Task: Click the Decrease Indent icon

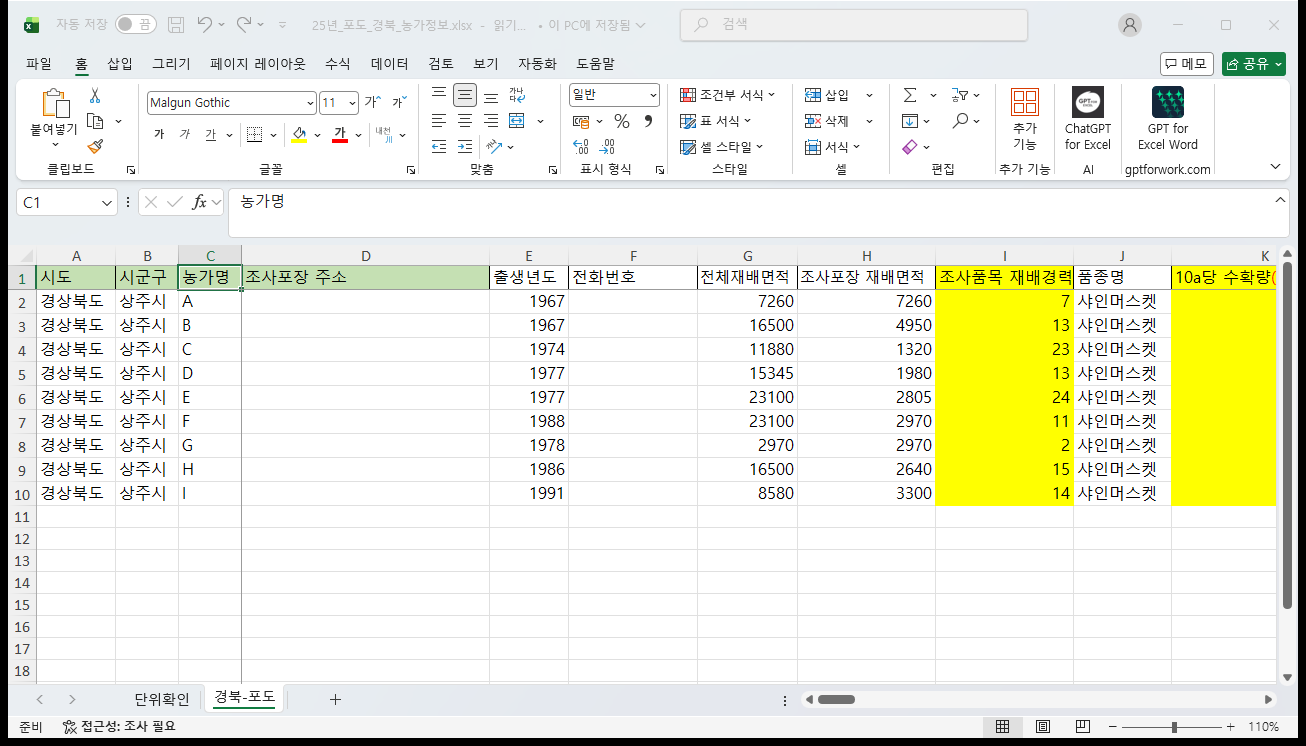Action: (439, 147)
